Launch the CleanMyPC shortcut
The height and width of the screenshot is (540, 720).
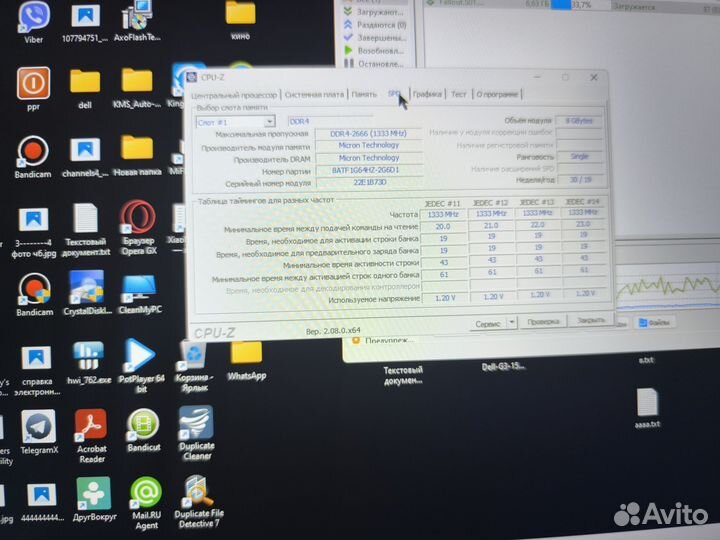(140, 294)
